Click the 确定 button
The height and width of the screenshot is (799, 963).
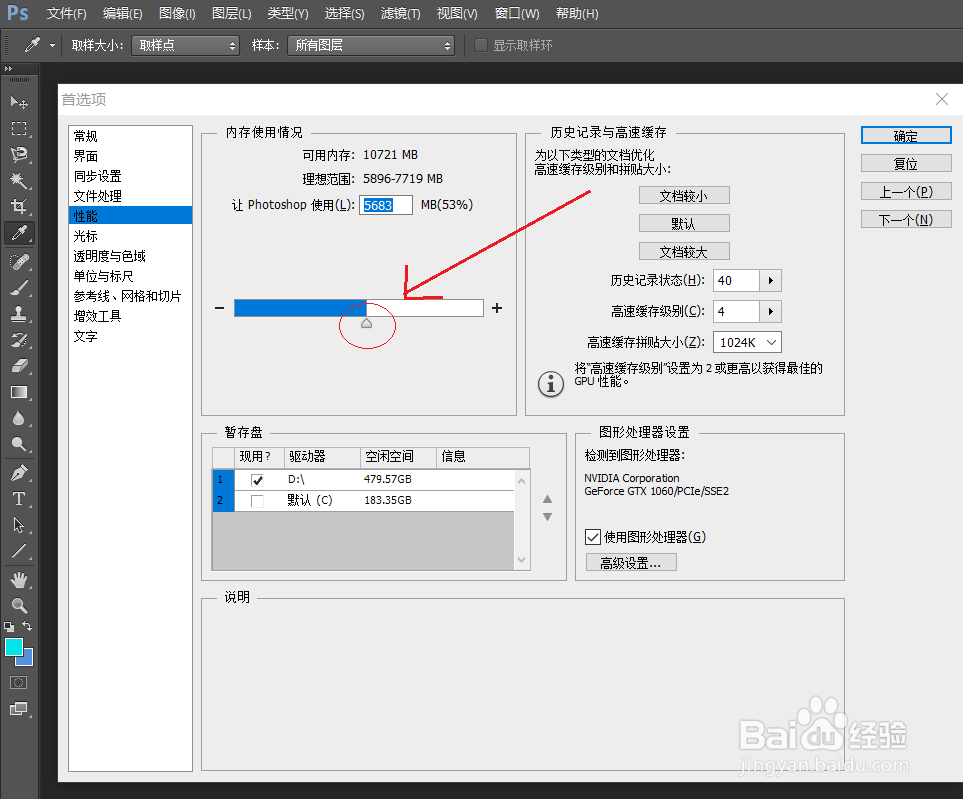(906, 135)
